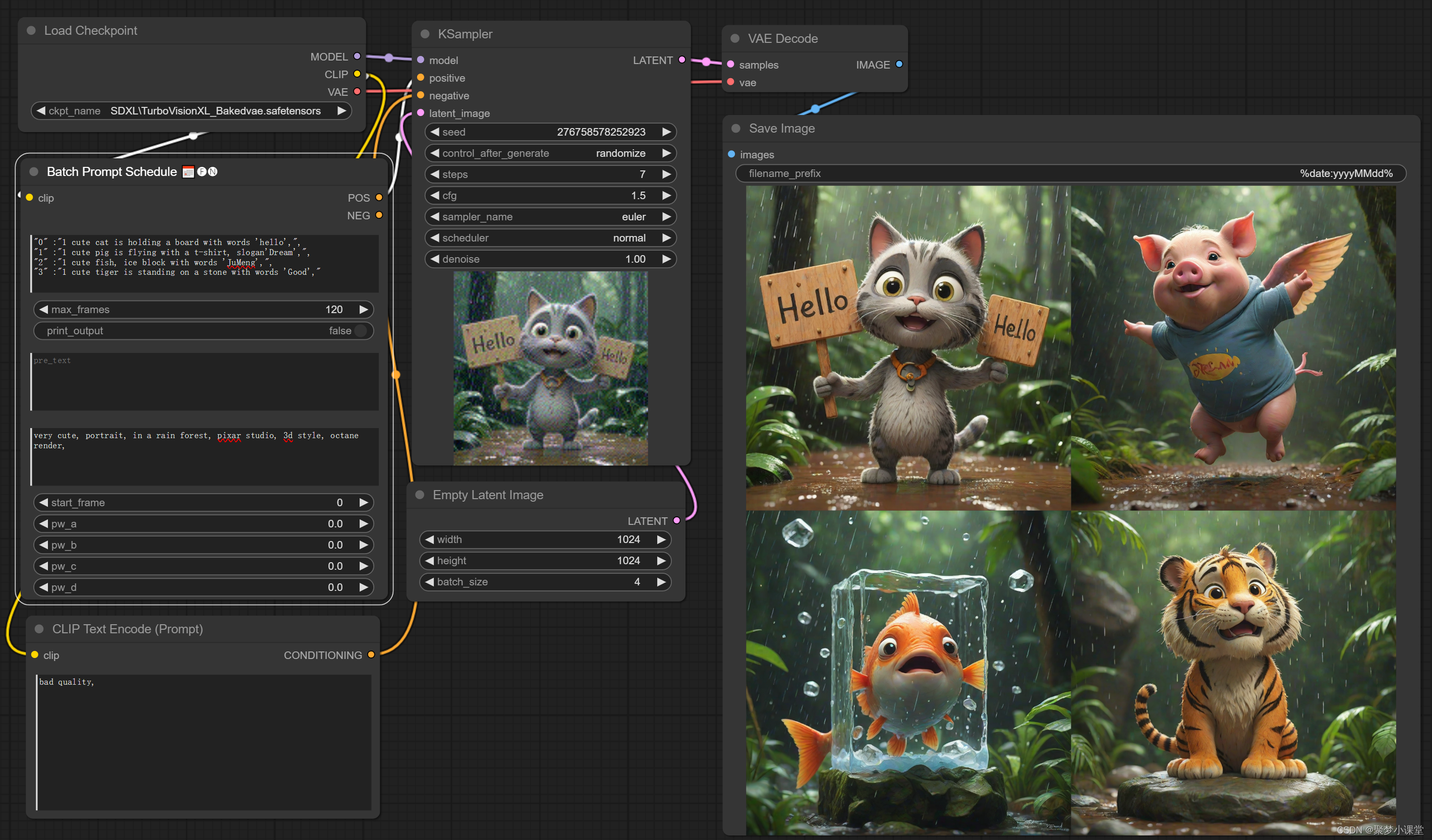Screen dimensions: 1432x840
Task: Open the scheduler normal dropdown
Action: [x=549, y=238]
